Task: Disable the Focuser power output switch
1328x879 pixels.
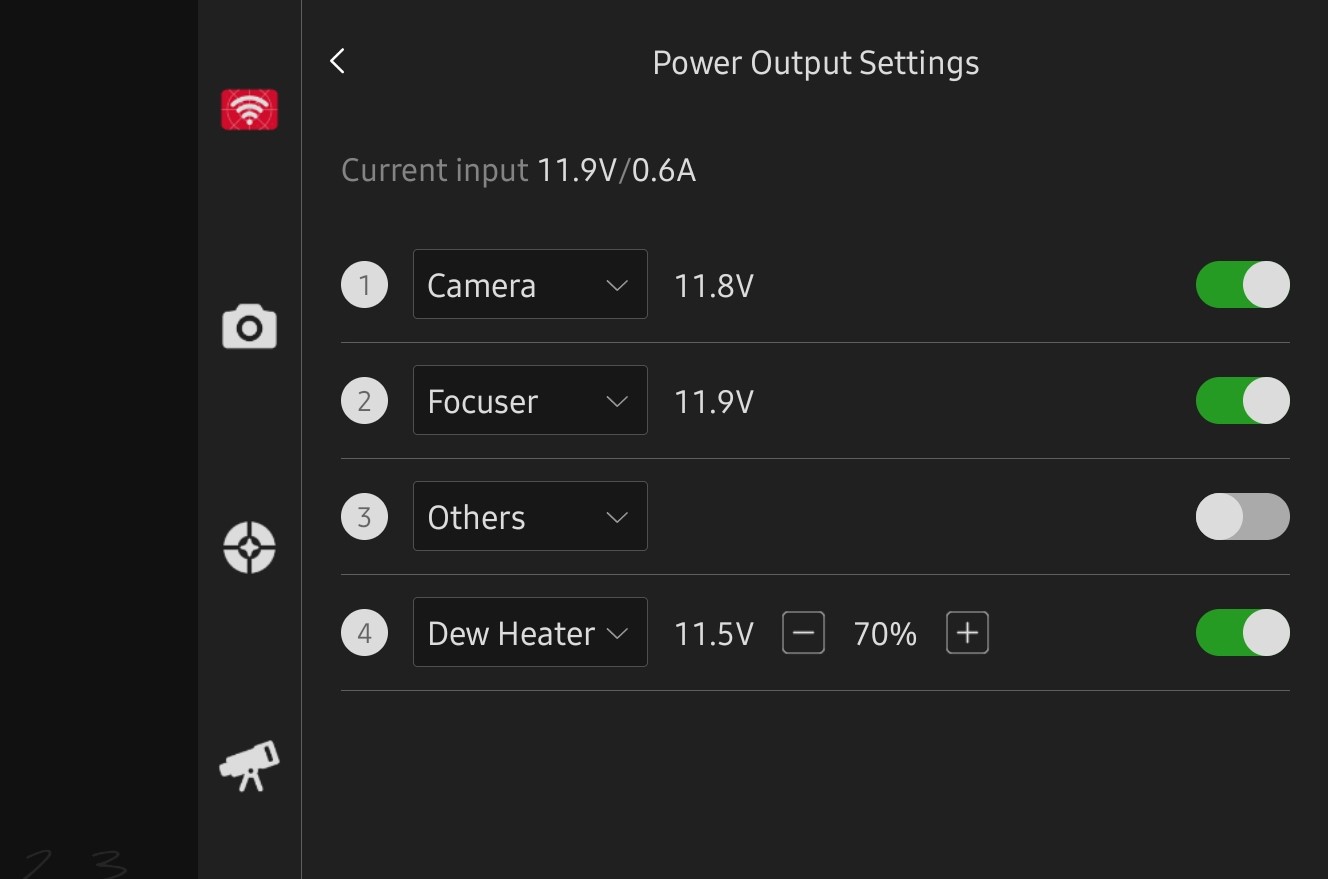Action: (1242, 401)
